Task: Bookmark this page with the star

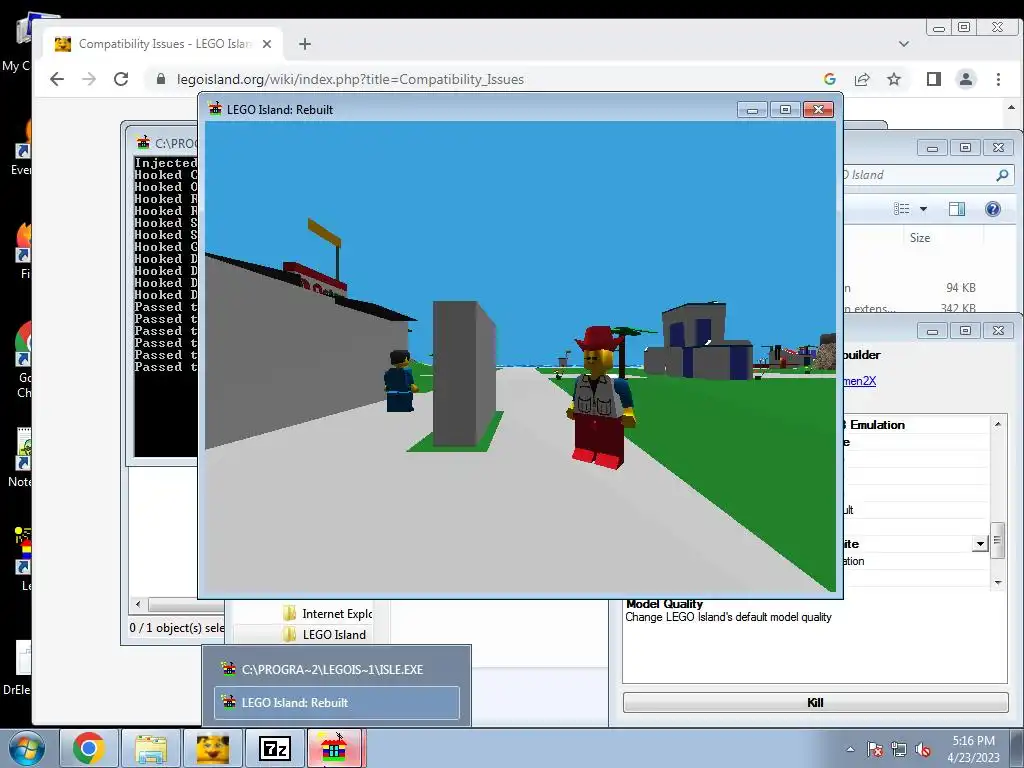Action: point(894,80)
